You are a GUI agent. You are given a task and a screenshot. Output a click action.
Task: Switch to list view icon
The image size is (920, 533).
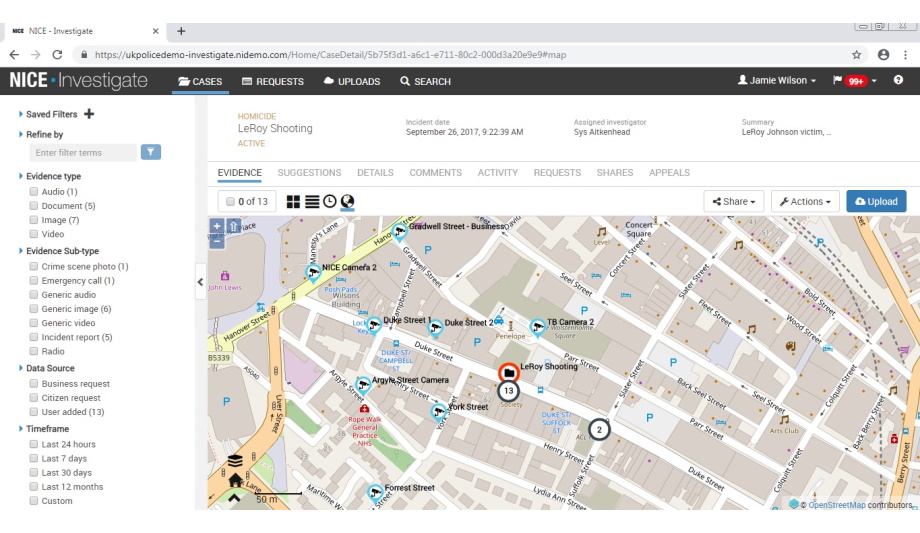click(x=311, y=202)
